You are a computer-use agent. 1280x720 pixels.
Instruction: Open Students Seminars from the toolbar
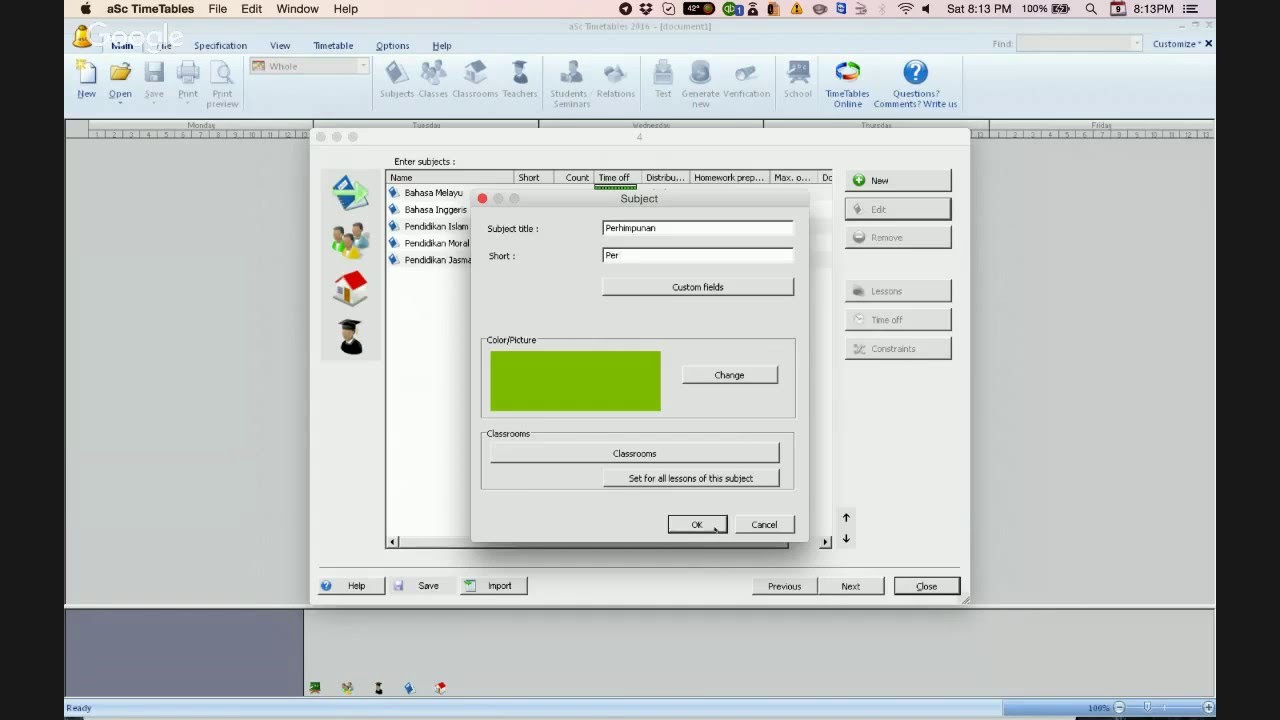pos(570,84)
